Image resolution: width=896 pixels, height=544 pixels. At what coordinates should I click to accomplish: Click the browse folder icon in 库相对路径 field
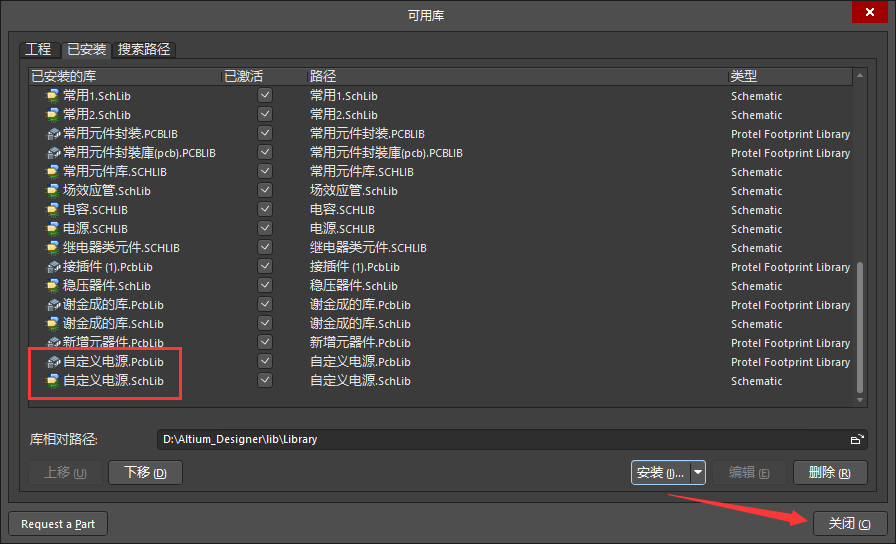857,439
